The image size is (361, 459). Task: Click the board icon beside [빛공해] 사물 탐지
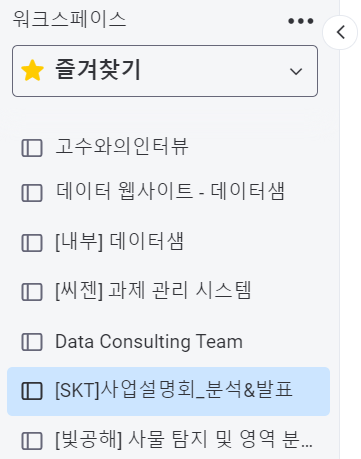[32, 441]
